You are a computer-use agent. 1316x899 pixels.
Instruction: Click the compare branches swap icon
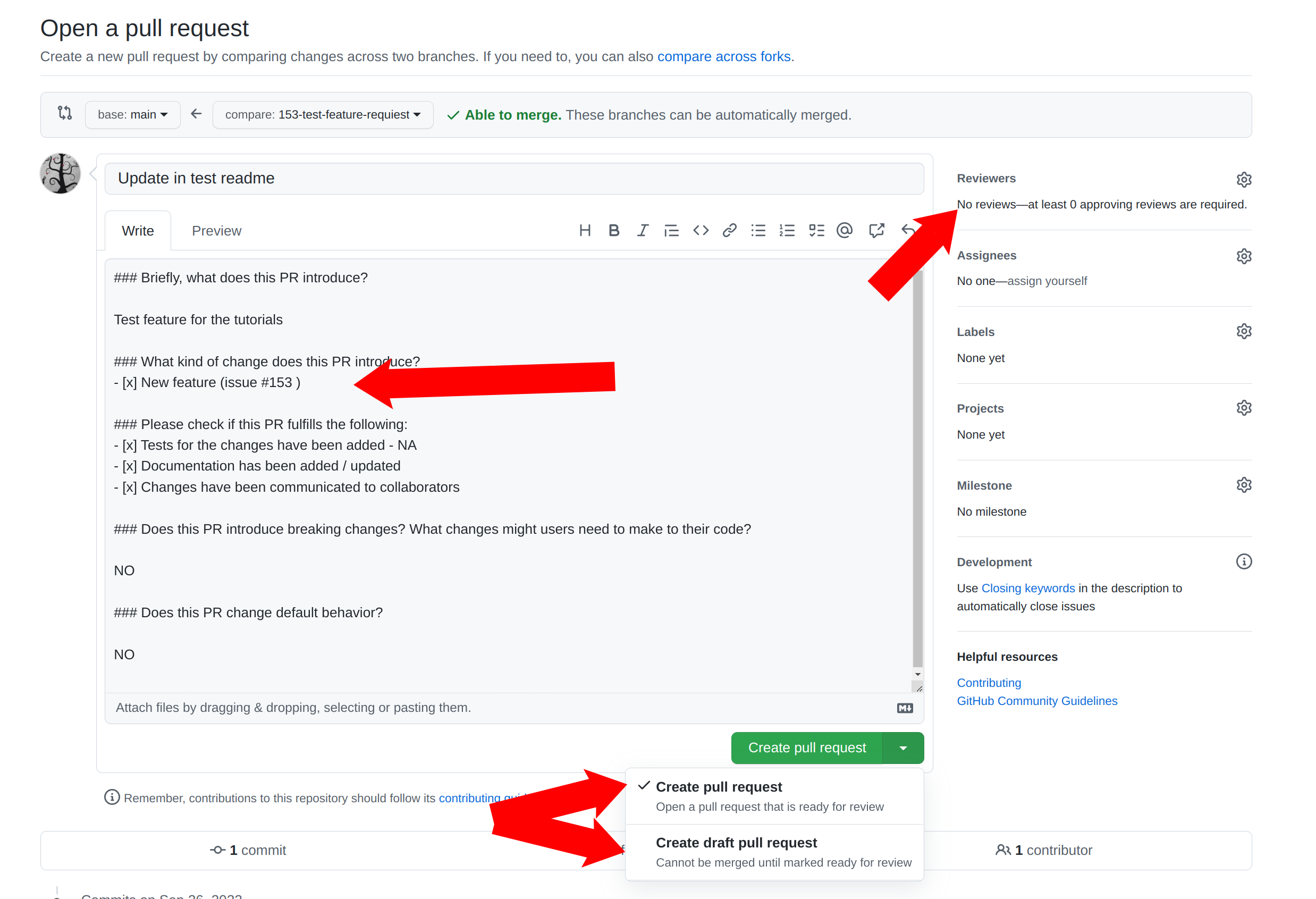(65, 113)
